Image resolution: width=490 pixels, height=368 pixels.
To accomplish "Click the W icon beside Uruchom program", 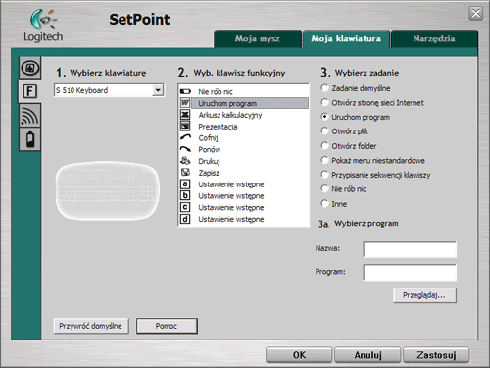I will pyautogui.click(x=185, y=103).
